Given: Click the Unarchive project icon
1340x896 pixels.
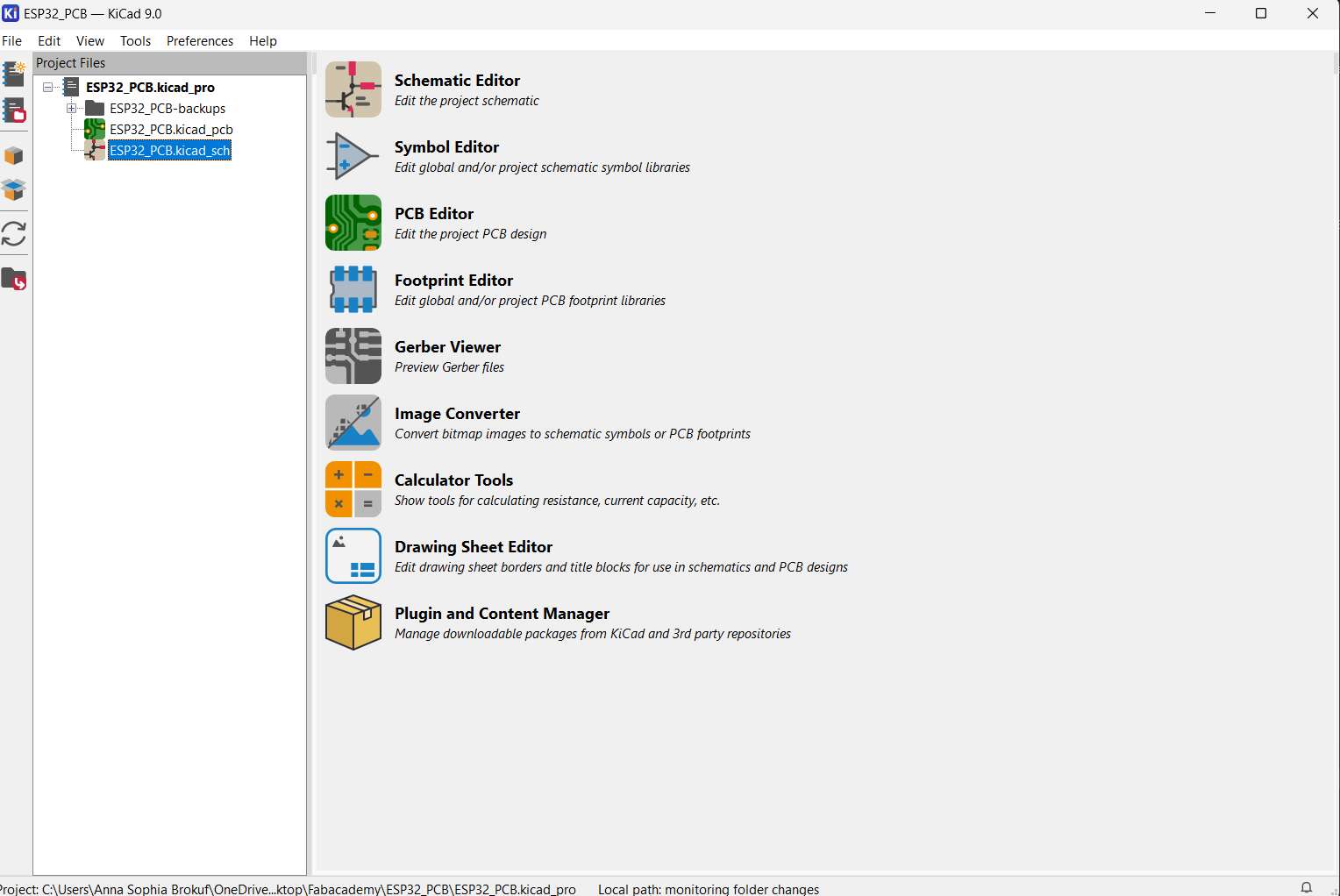Looking at the screenshot, I should pyautogui.click(x=14, y=188).
